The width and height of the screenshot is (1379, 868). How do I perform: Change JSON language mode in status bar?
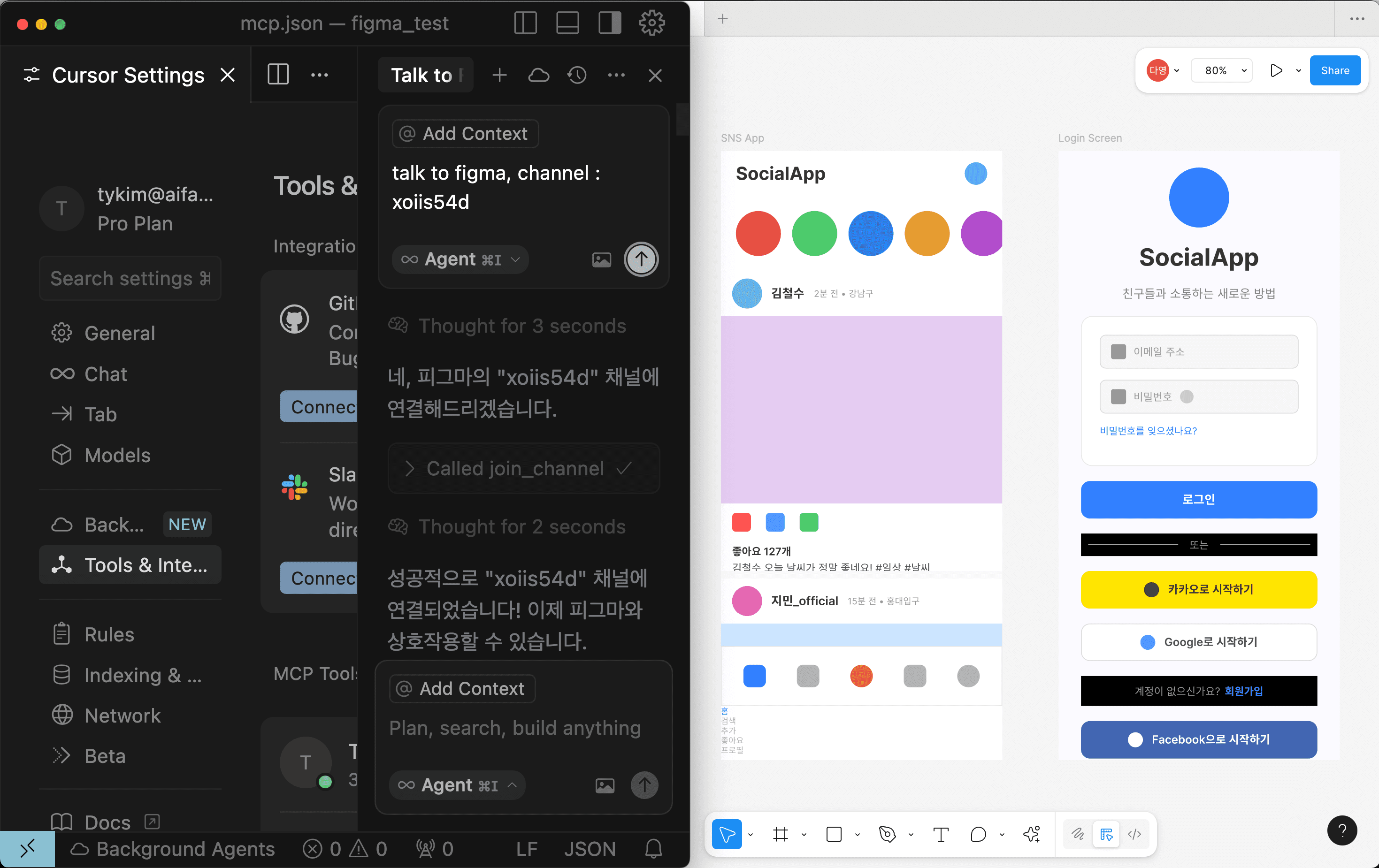coord(589,849)
